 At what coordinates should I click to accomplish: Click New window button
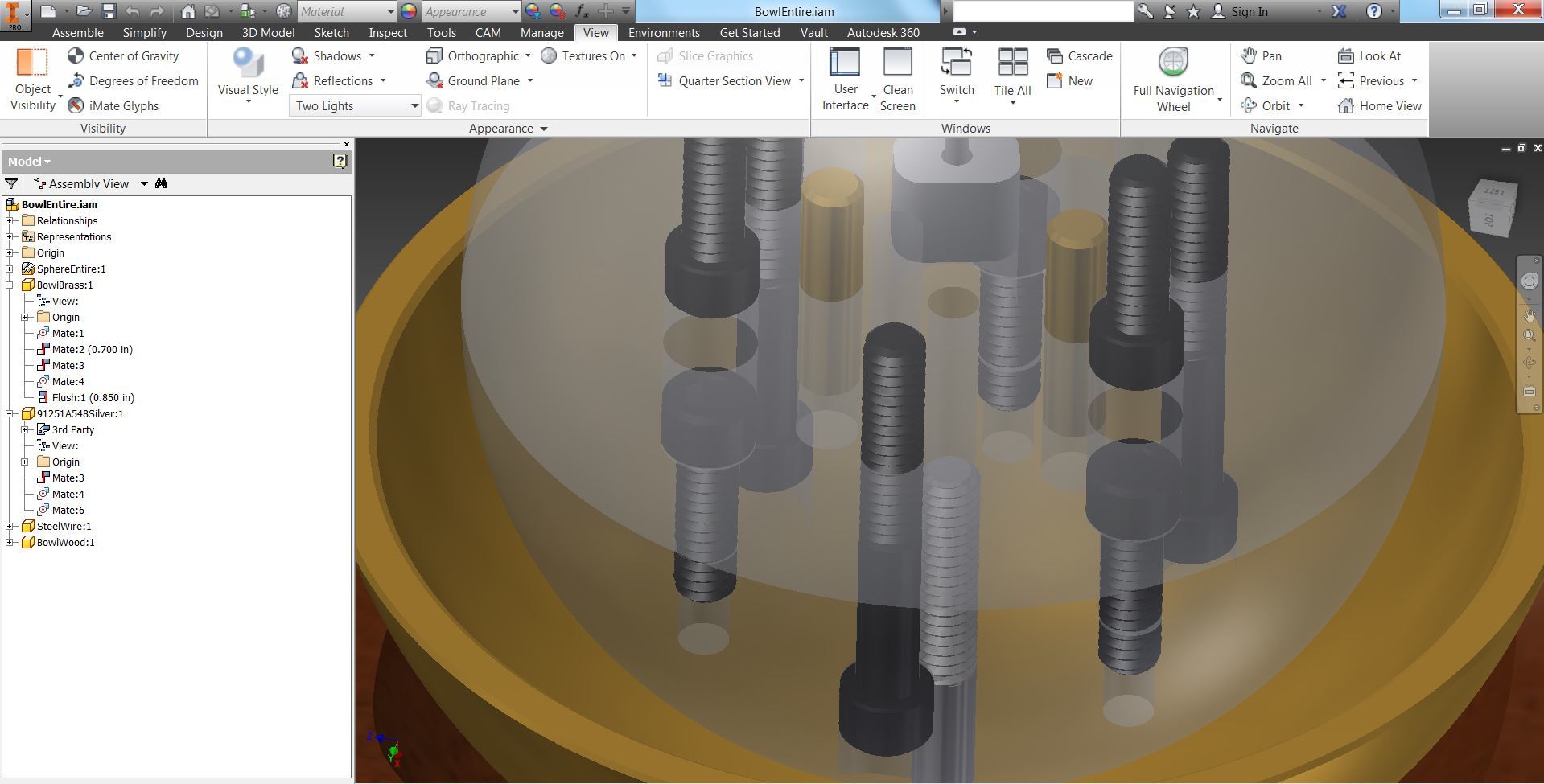coord(1069,80)
